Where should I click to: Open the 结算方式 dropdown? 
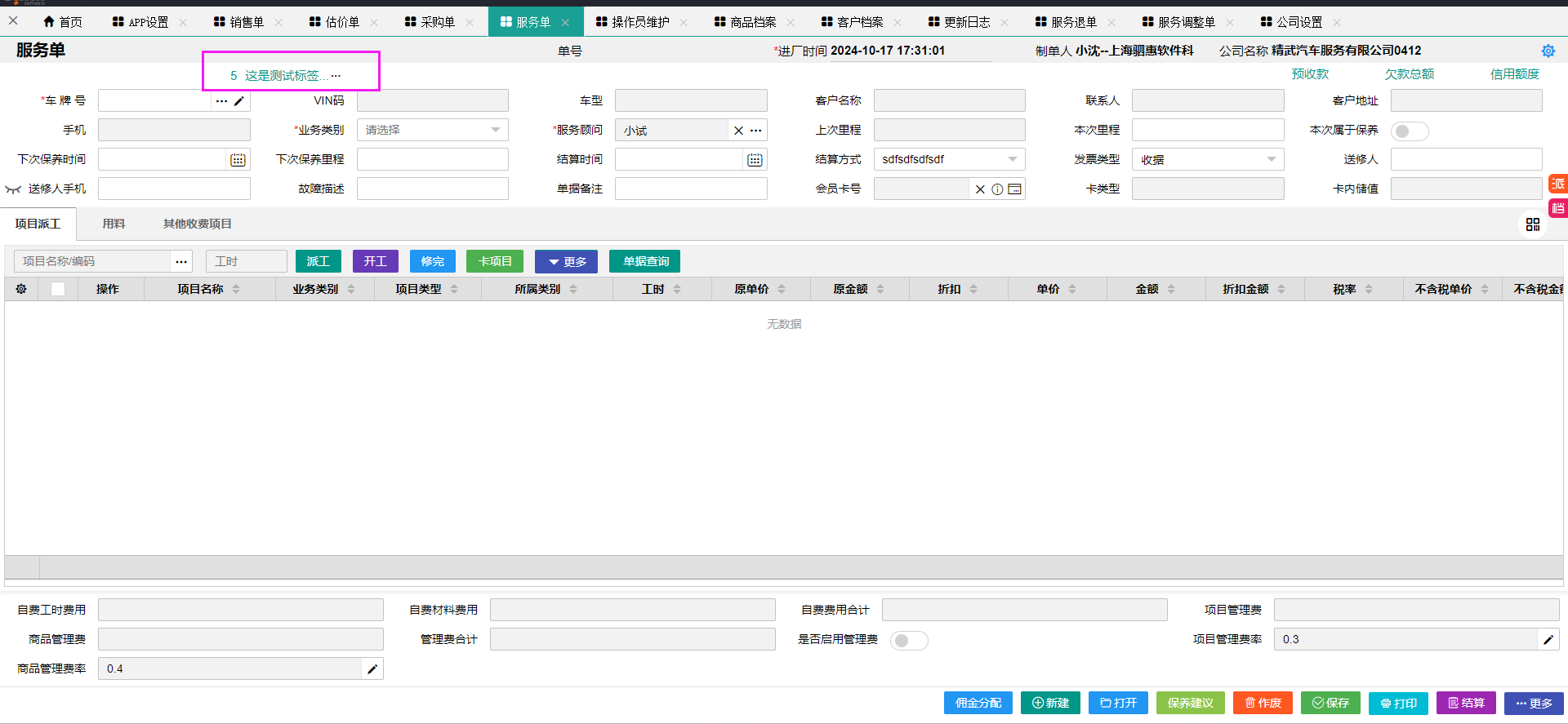click(x=948, y=160)
